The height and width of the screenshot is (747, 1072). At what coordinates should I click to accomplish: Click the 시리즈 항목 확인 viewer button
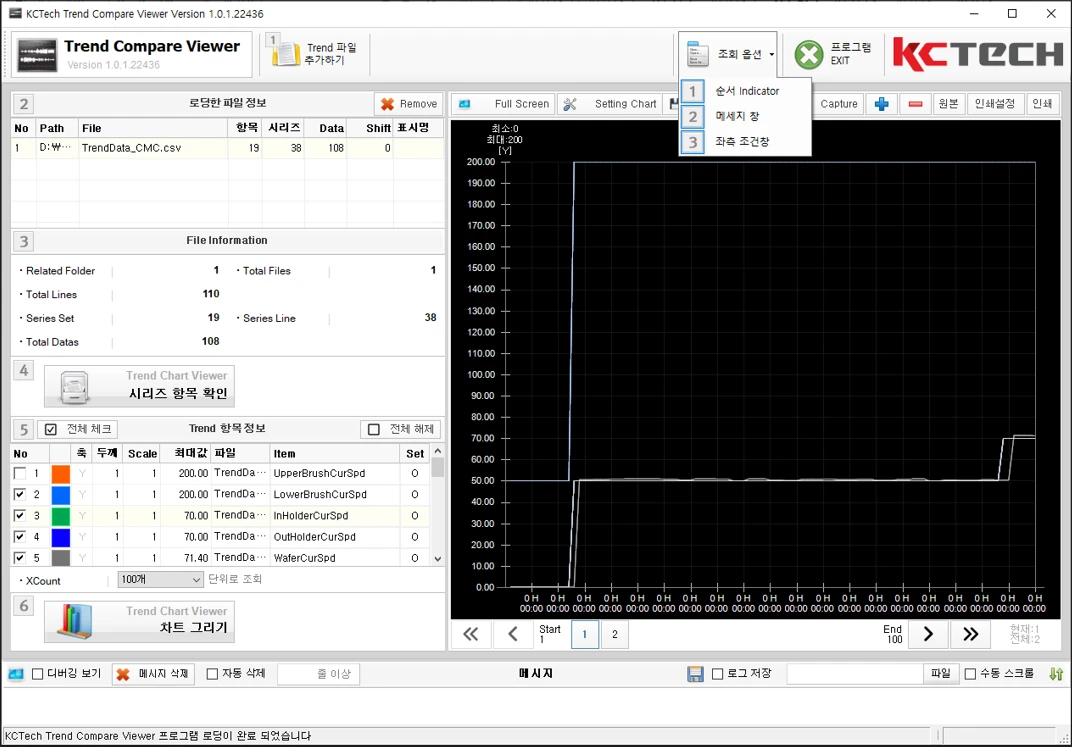(x=139, y=385)
